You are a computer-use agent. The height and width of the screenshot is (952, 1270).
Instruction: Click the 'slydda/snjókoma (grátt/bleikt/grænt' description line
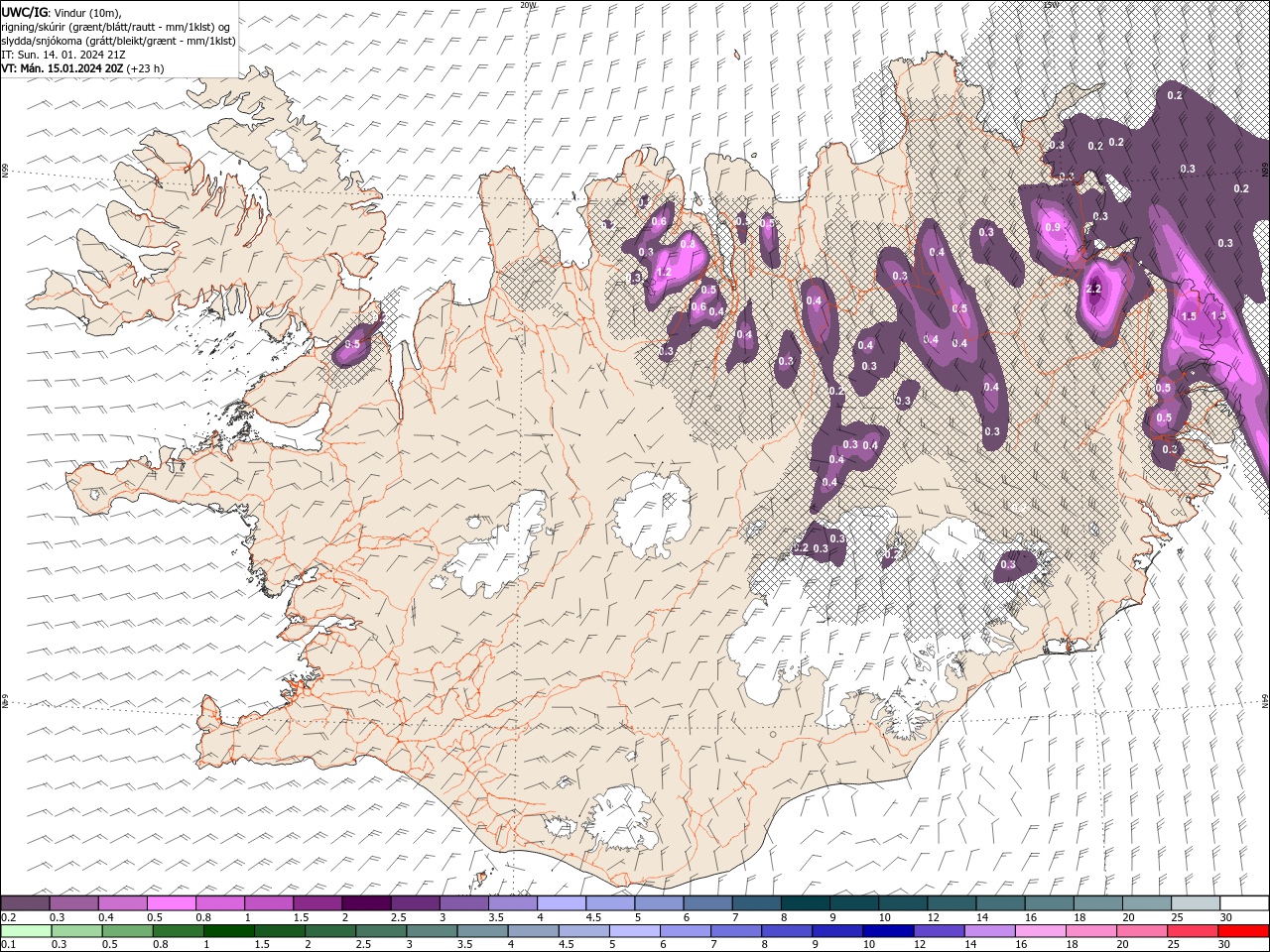coord(118,41)
